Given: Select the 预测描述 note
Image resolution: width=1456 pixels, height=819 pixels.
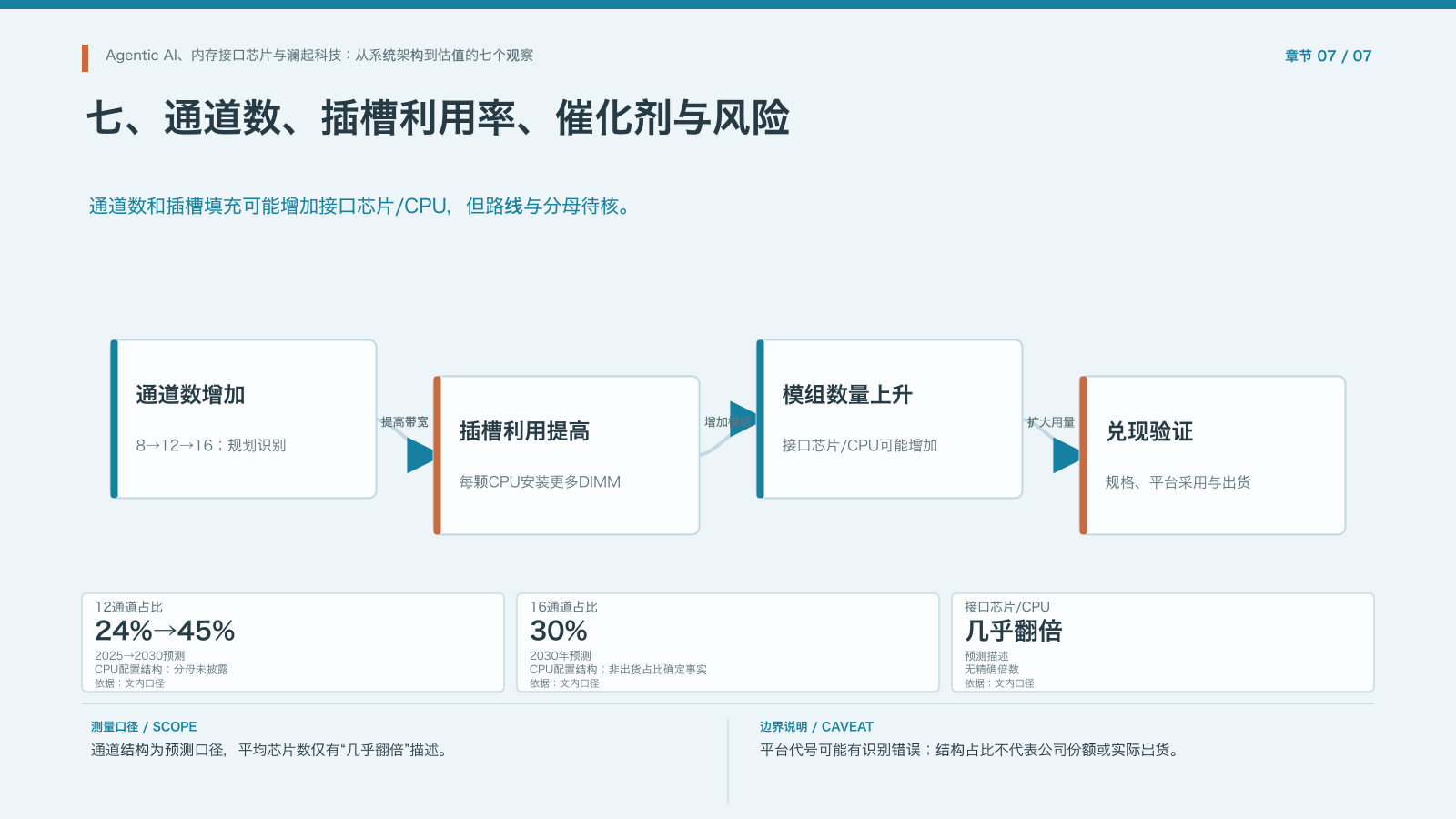Looking at the screenshot, I should (x=986, y=655).
